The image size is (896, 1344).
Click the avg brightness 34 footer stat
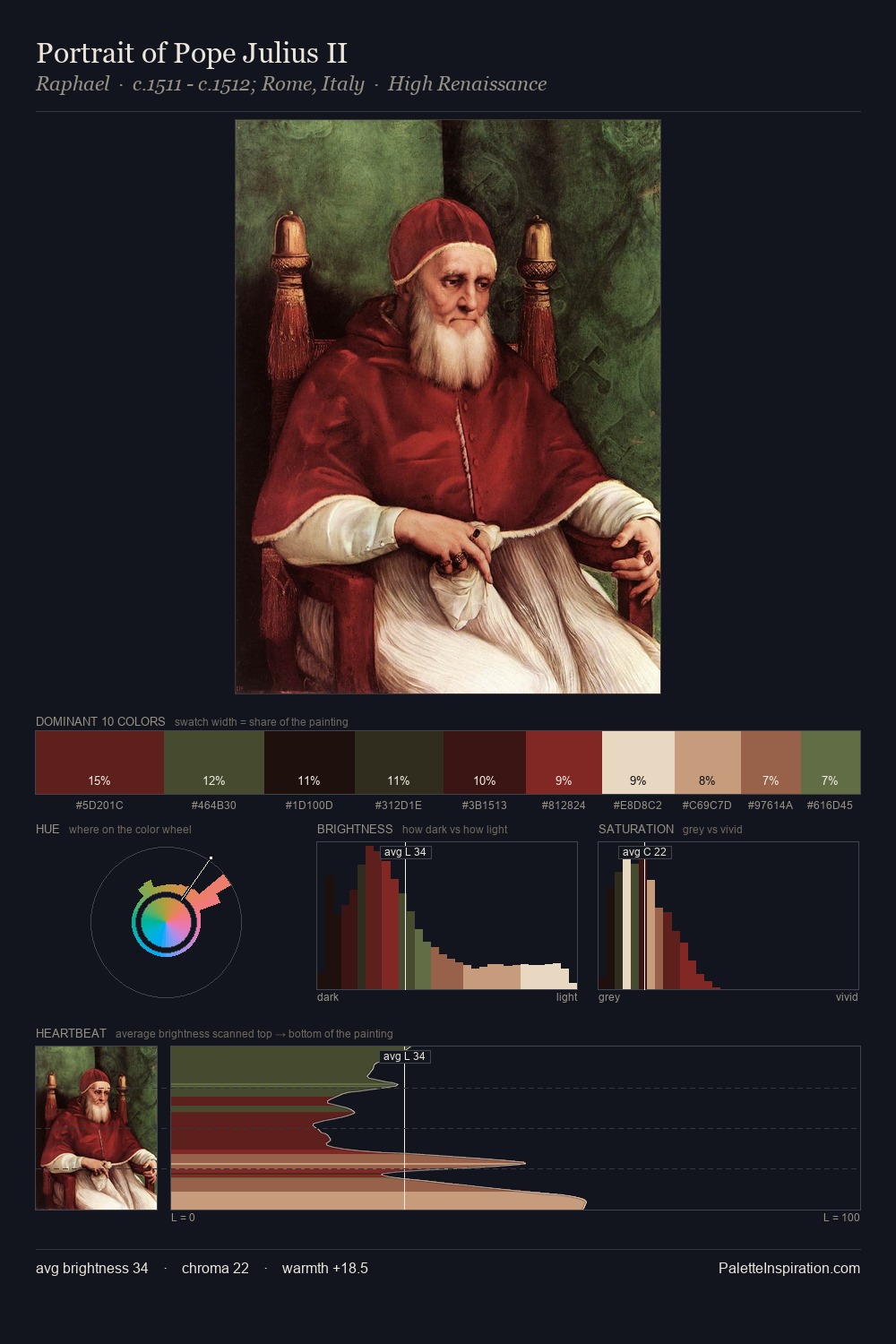point(92,1269)
